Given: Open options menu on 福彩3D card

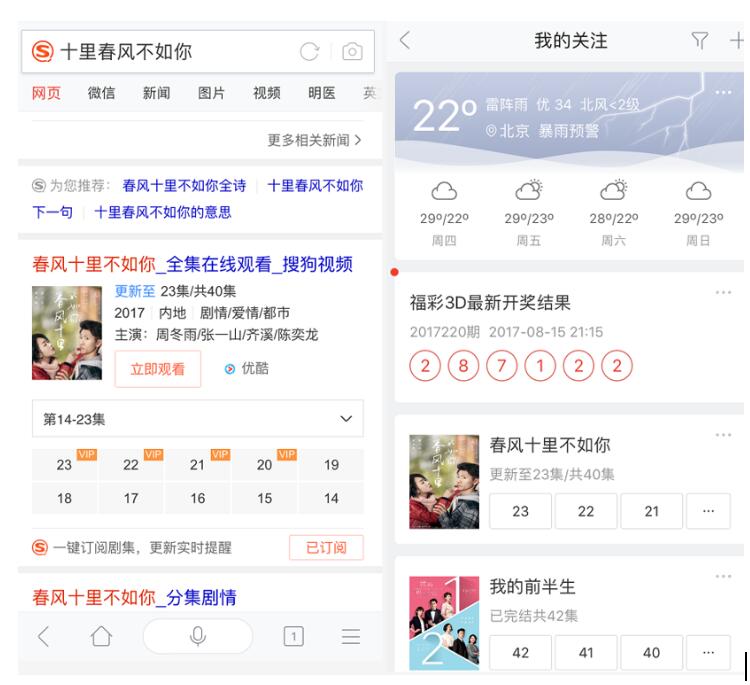Looking at the screenshot, I should (723, 292).
